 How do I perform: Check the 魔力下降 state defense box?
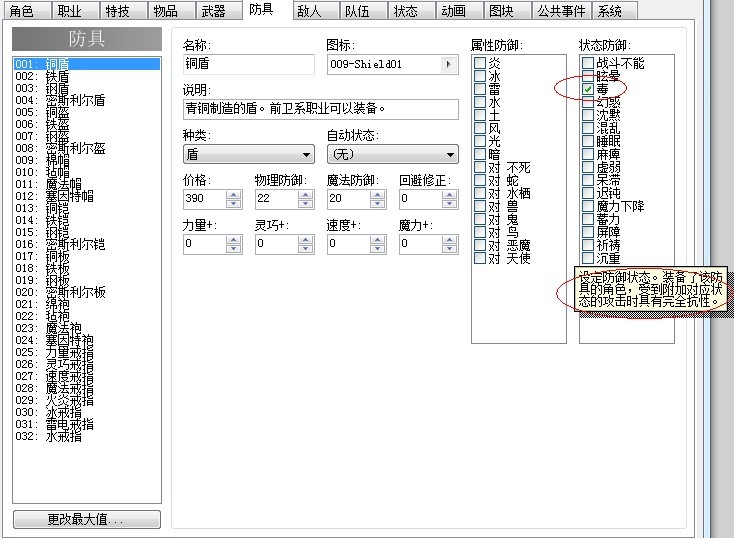click(588, 206)
